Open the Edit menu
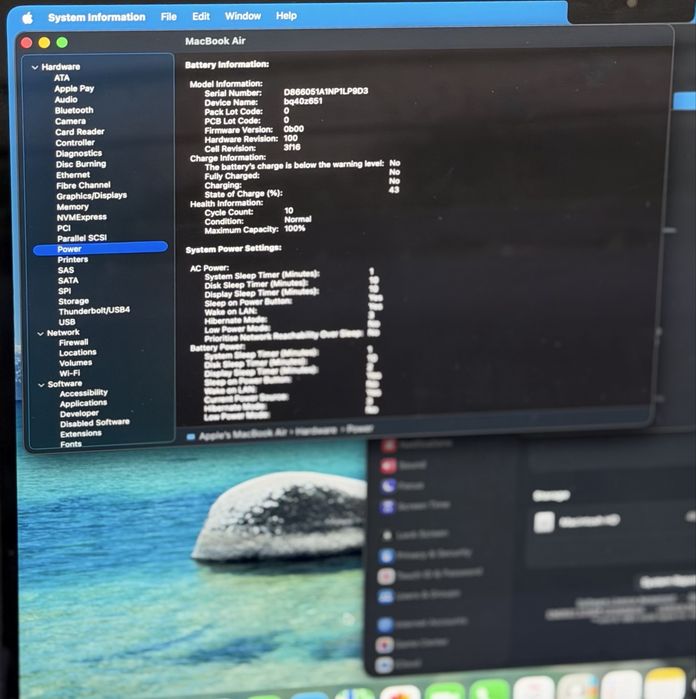Screen dimensions: 696x699 [x=201, y=16]
